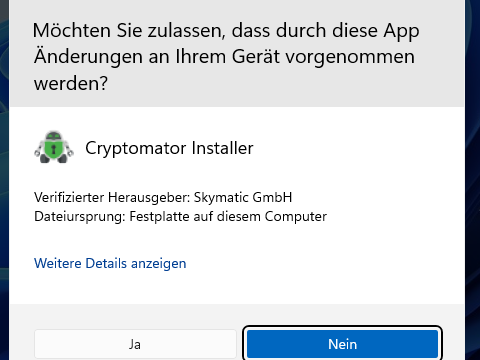Image resolution: width=480 pixels, height=360 pixels.
Task: Click the Cryptomator robot icon
Action: (54, 147)
